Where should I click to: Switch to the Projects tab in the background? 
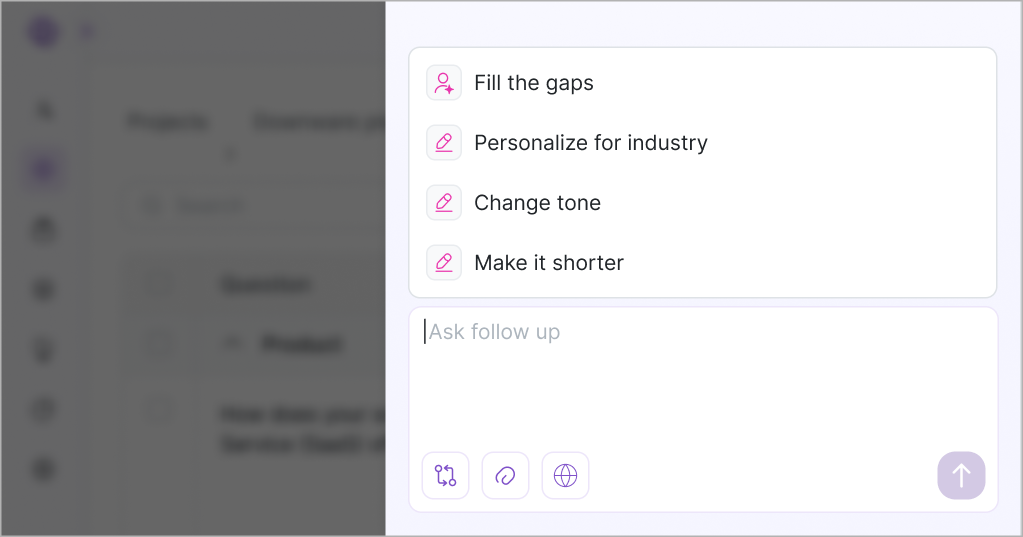pyautogui.click(x=168, y=121)
